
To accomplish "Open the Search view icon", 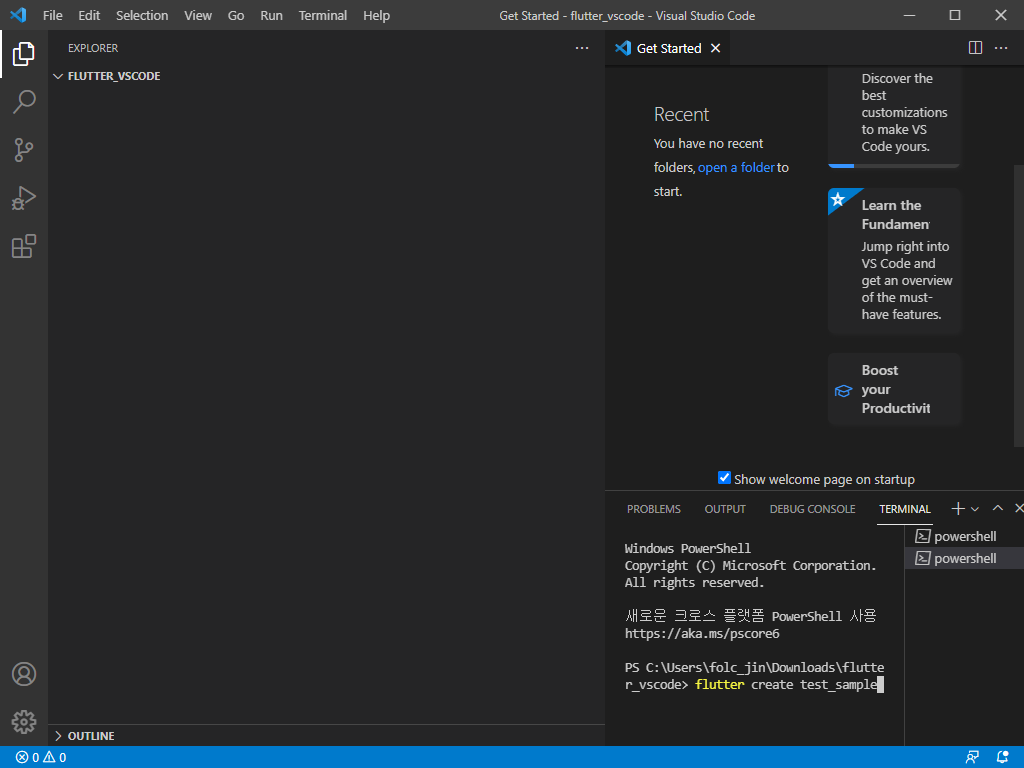I will tap(24, 102).
